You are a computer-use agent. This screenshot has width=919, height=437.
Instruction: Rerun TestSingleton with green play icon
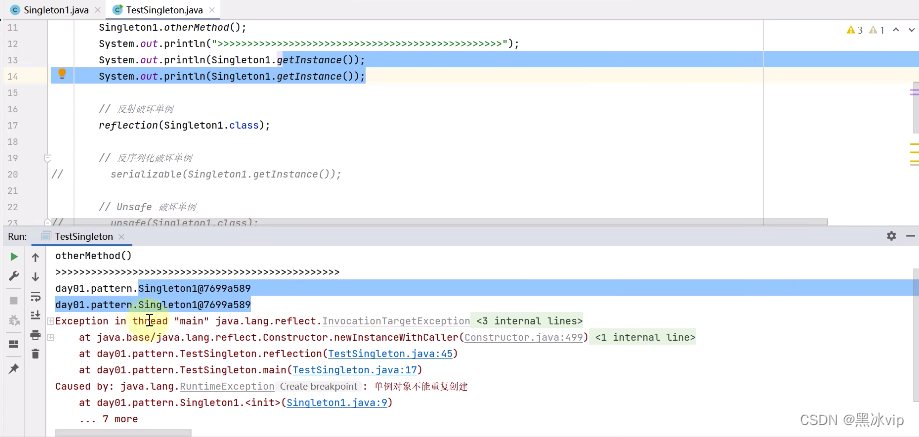tap(14, 257)
